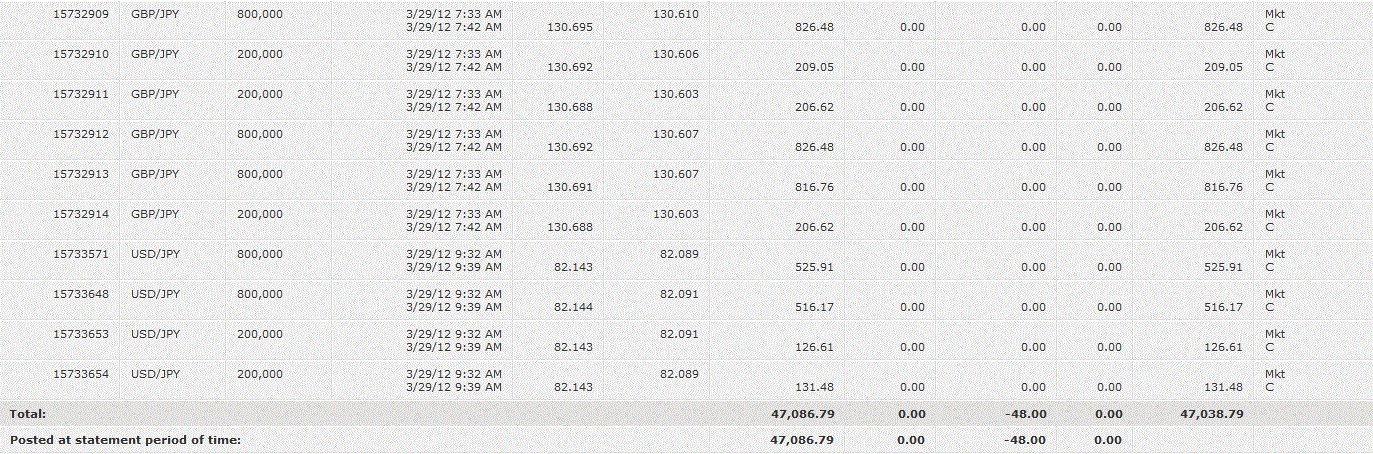Image resolution: width=1373 pixels, height=454 pixels.
Task: Click the 130.610 price value
Action: pos(676,14)
